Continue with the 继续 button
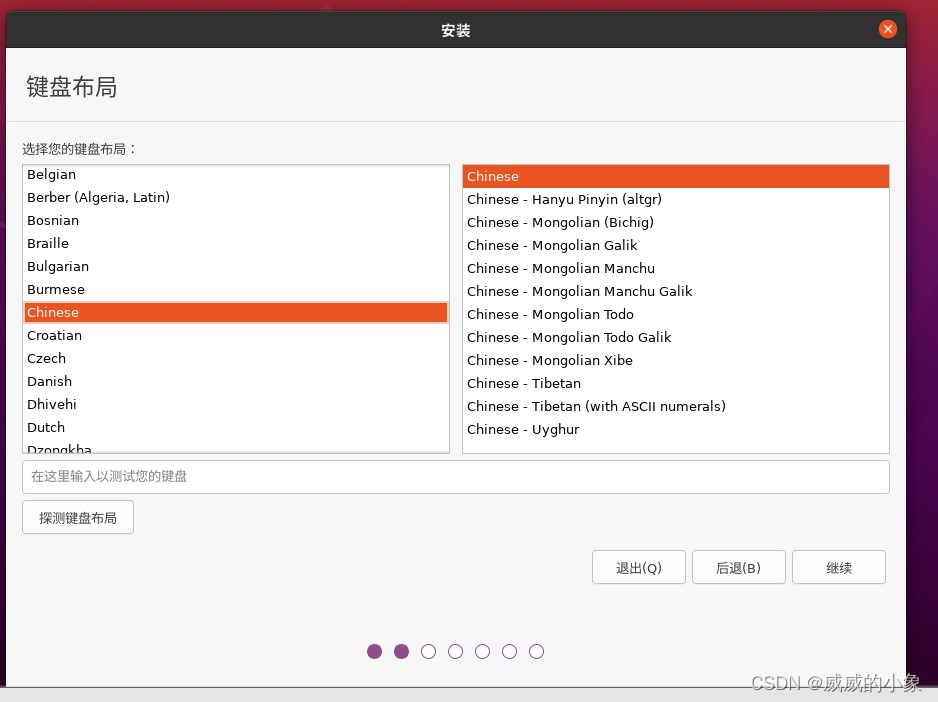 click(839, 567)
